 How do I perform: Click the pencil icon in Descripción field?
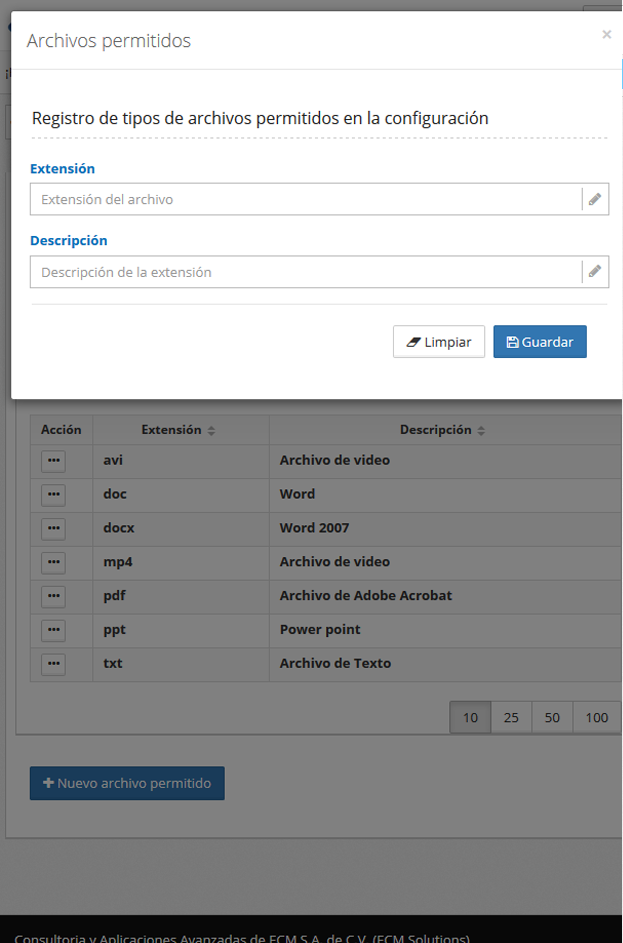tap(595, 271)
